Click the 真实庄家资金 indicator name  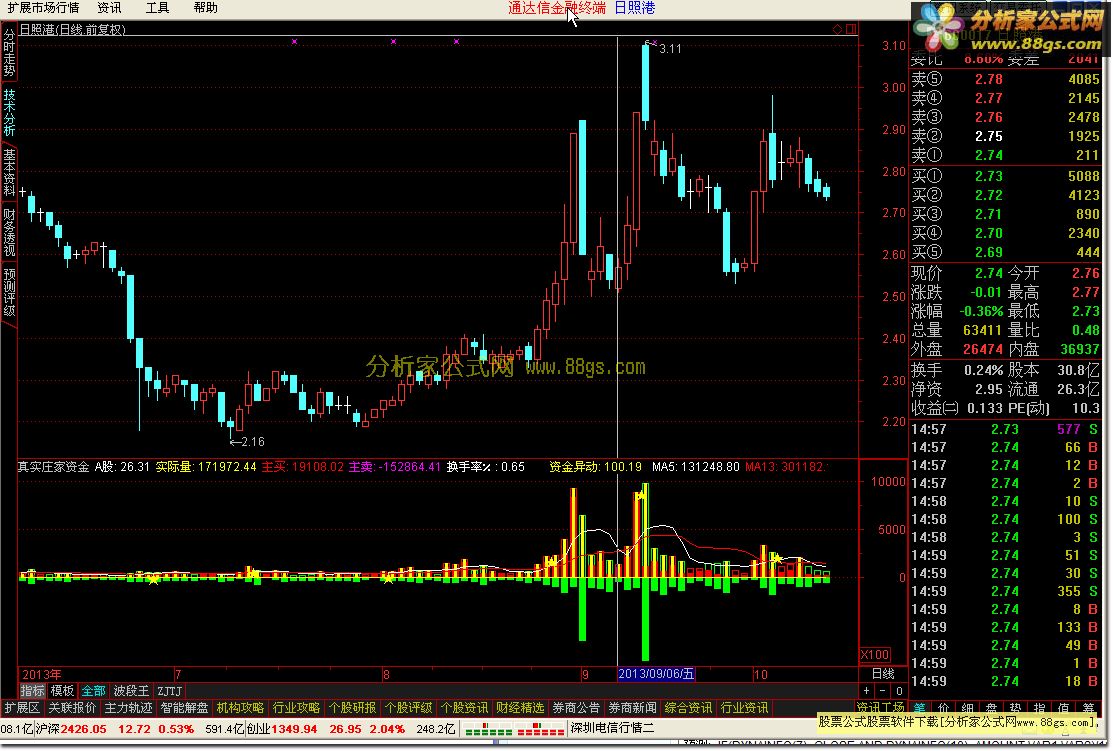pos(53,467)
